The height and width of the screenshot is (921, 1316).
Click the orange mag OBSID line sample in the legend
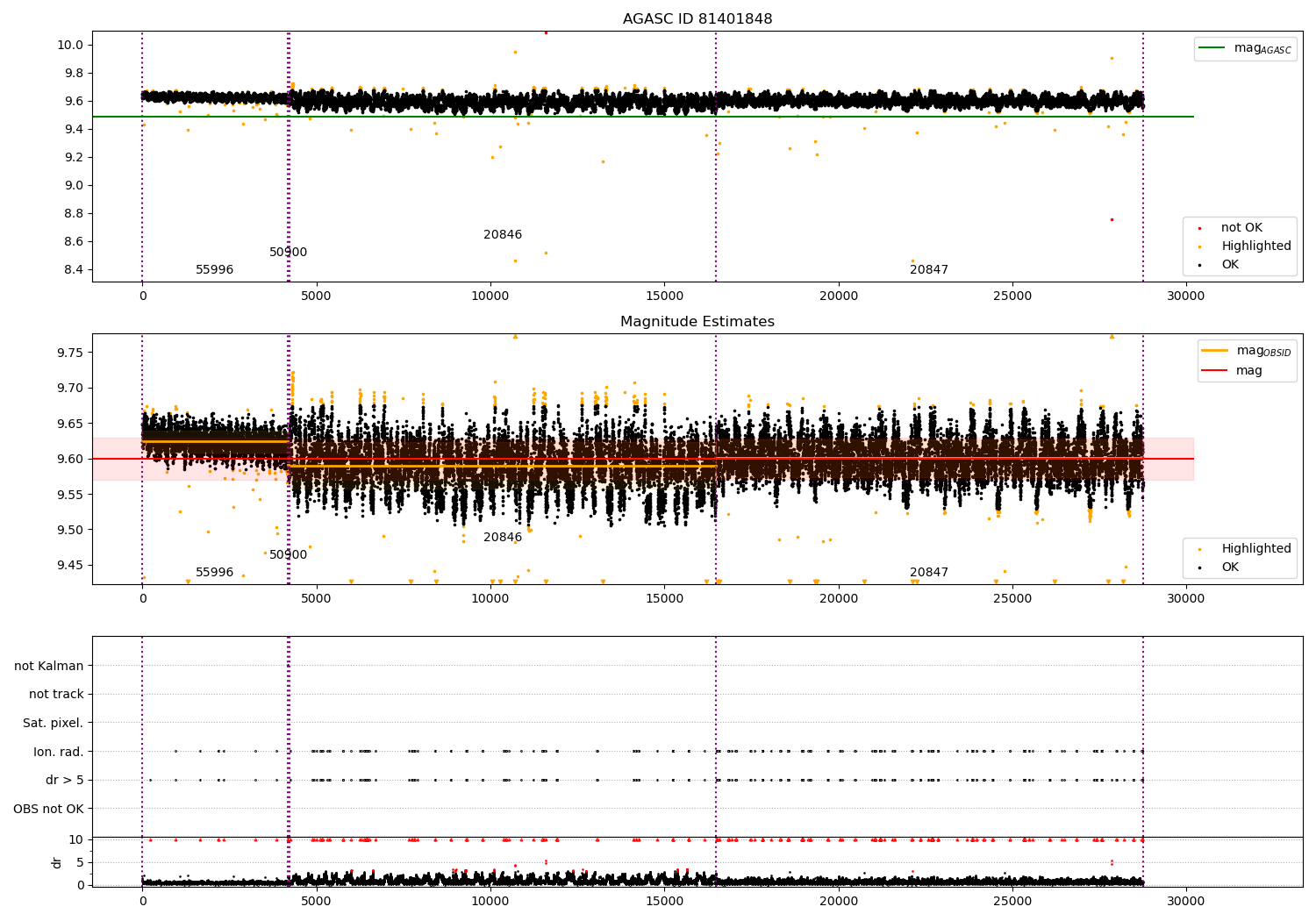tap(1215, 351)
